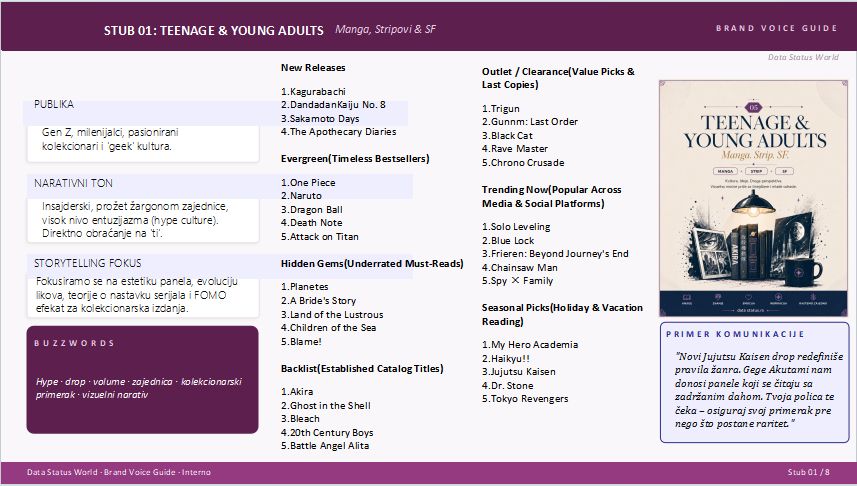
Task: Click the PRIMER KOMUNIKACIJE quote box
Action: coord(754,382)
